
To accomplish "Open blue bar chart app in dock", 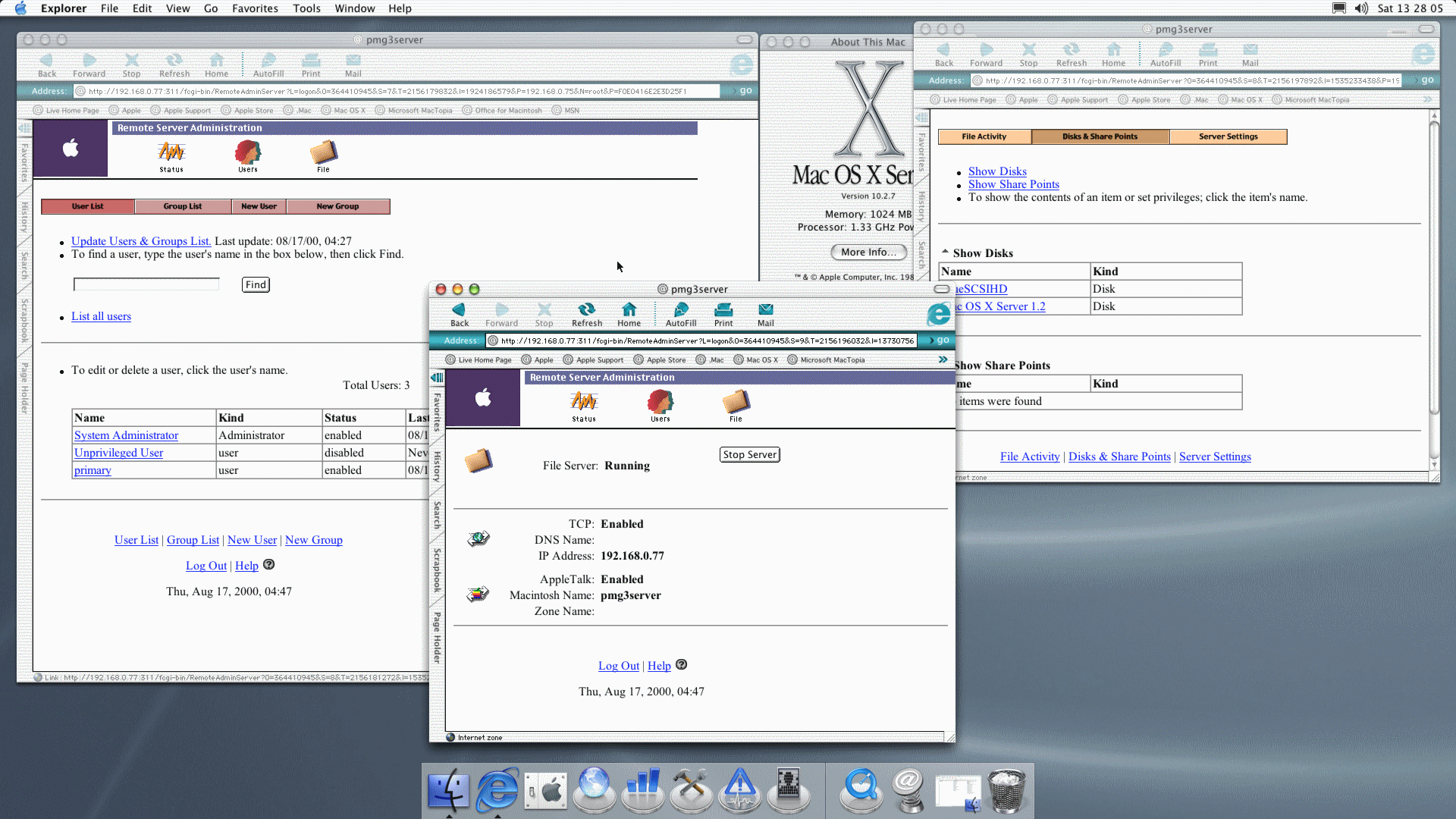I will [x=642, y=790].
